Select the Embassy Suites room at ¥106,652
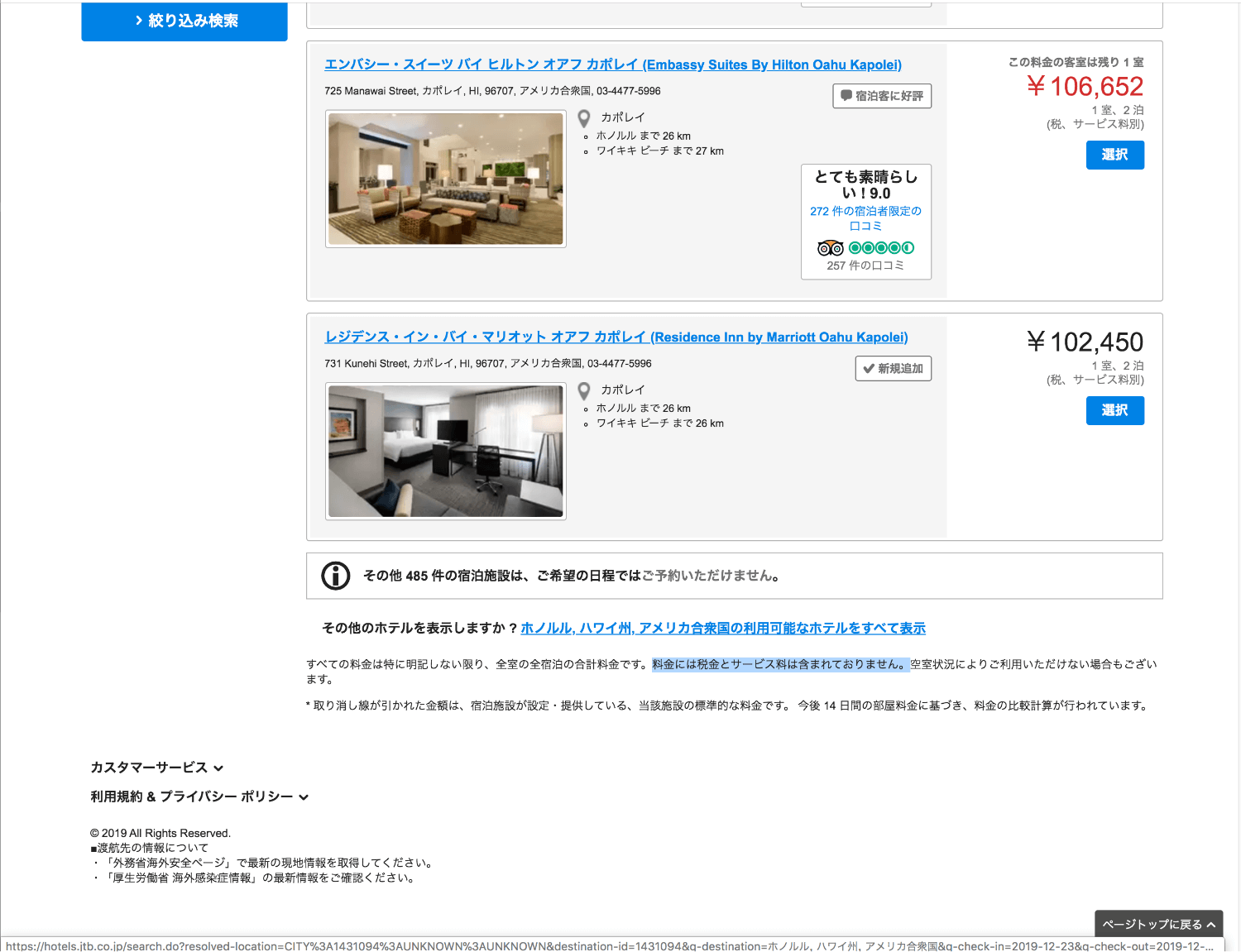This screenshot has height=952, width=1241. (x=1114, y=155)
